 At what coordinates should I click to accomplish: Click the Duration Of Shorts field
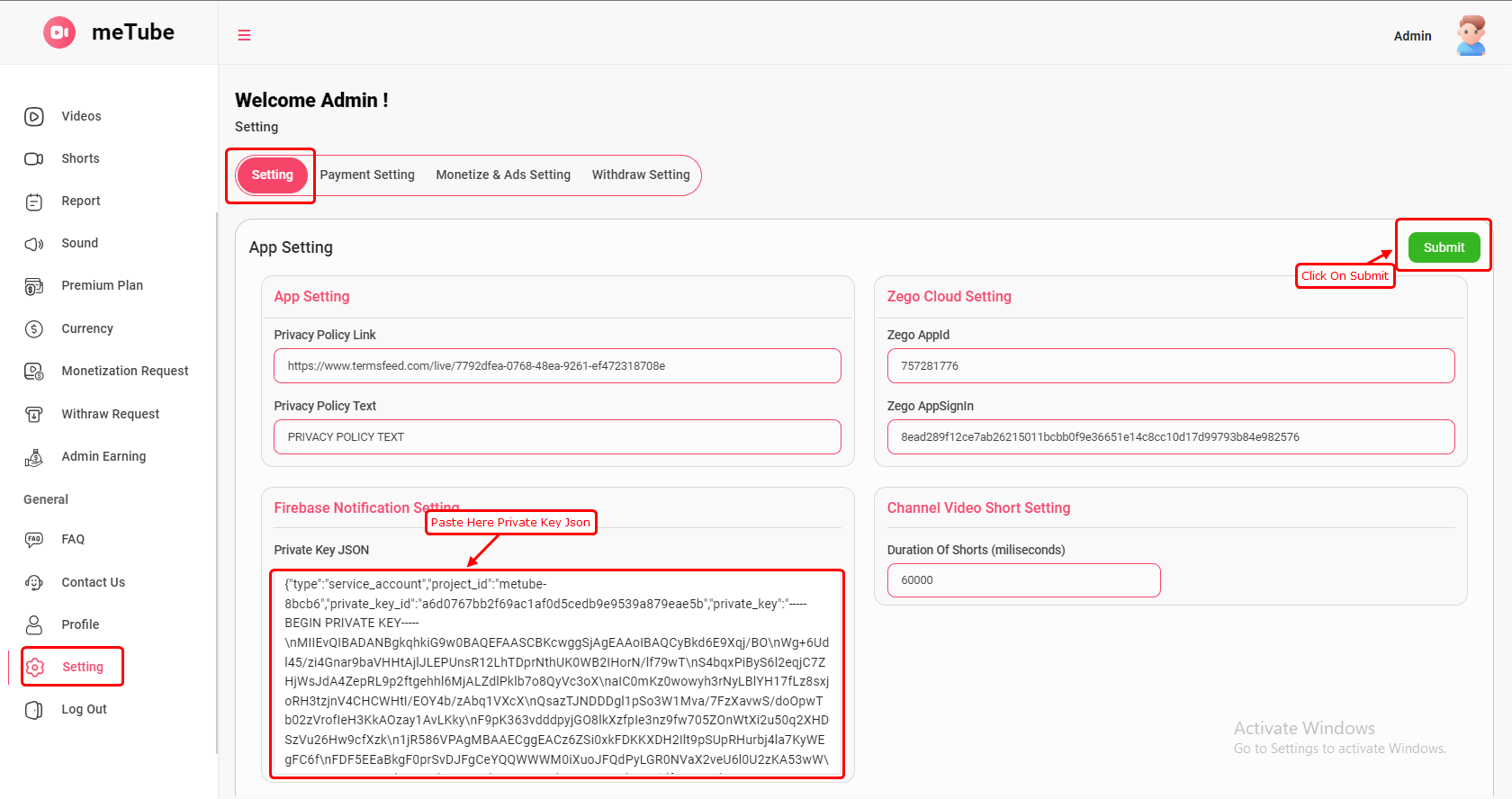pyautogui.click(x=1023, y=580)
